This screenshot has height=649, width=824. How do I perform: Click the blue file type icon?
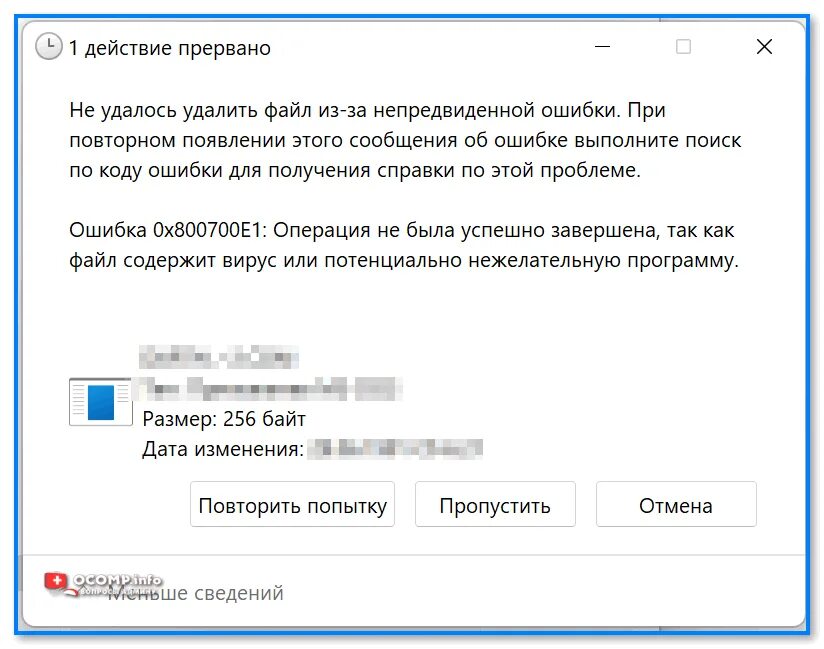click(100, 402)
